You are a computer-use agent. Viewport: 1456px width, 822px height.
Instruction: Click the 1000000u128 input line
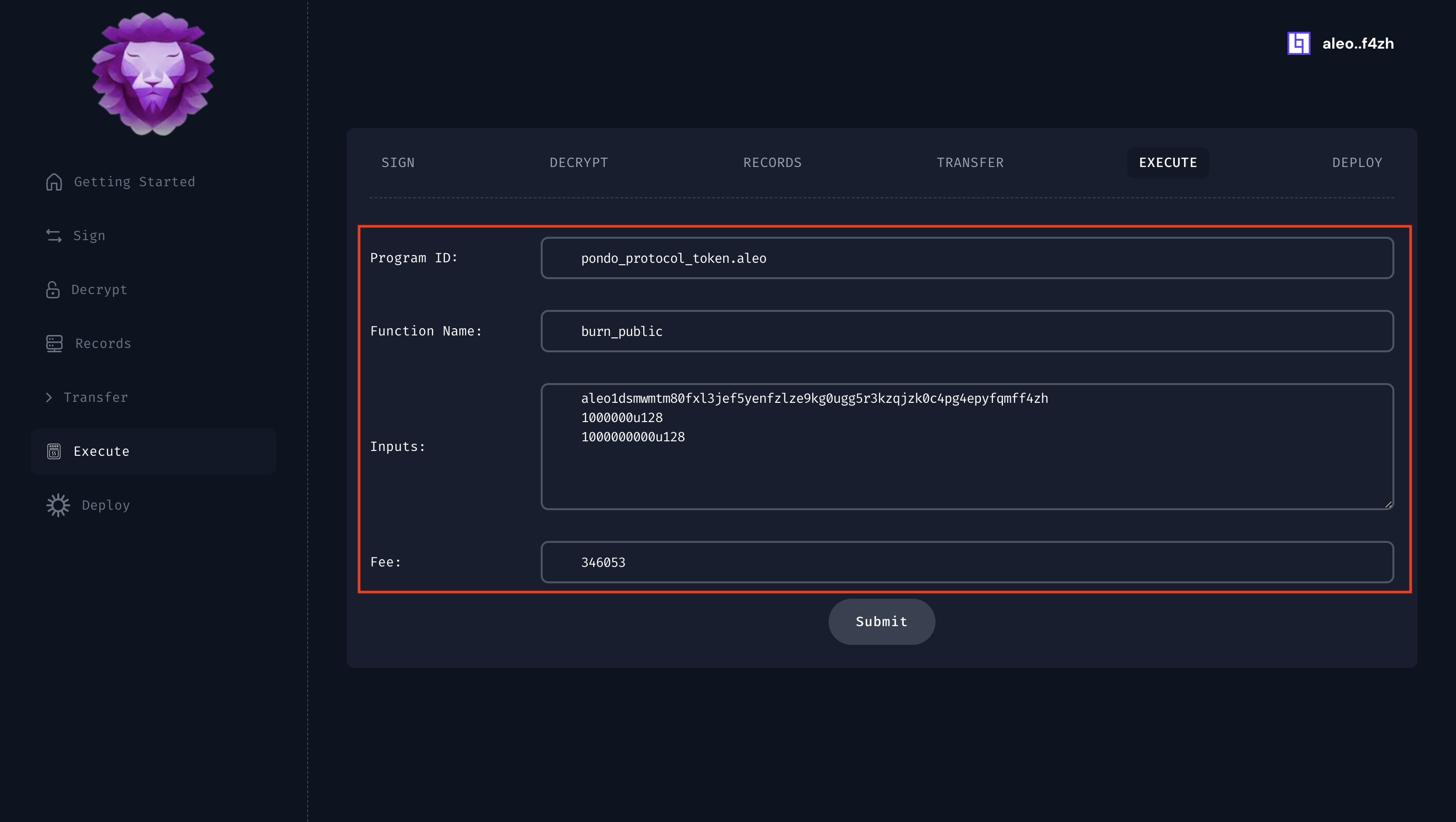622,417
